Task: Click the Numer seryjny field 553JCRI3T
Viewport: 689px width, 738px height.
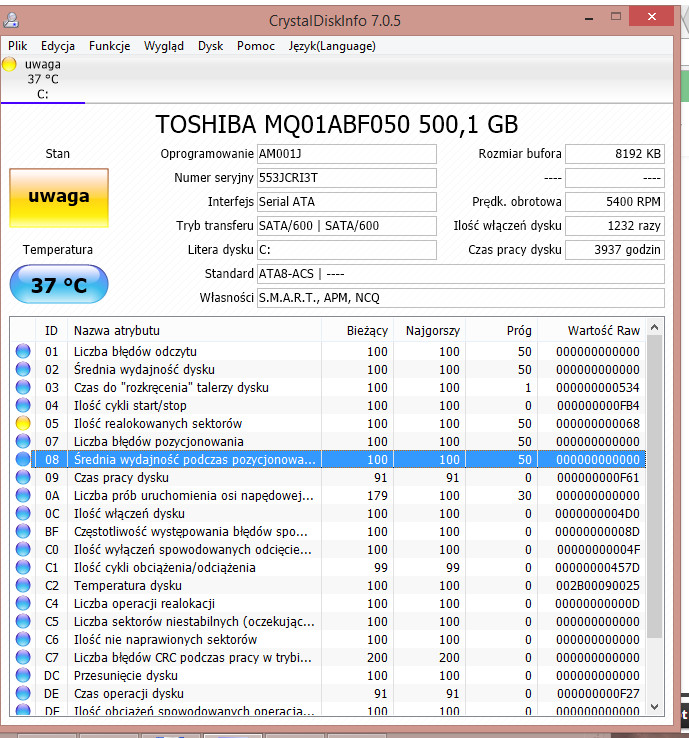Action: point(347,178)
